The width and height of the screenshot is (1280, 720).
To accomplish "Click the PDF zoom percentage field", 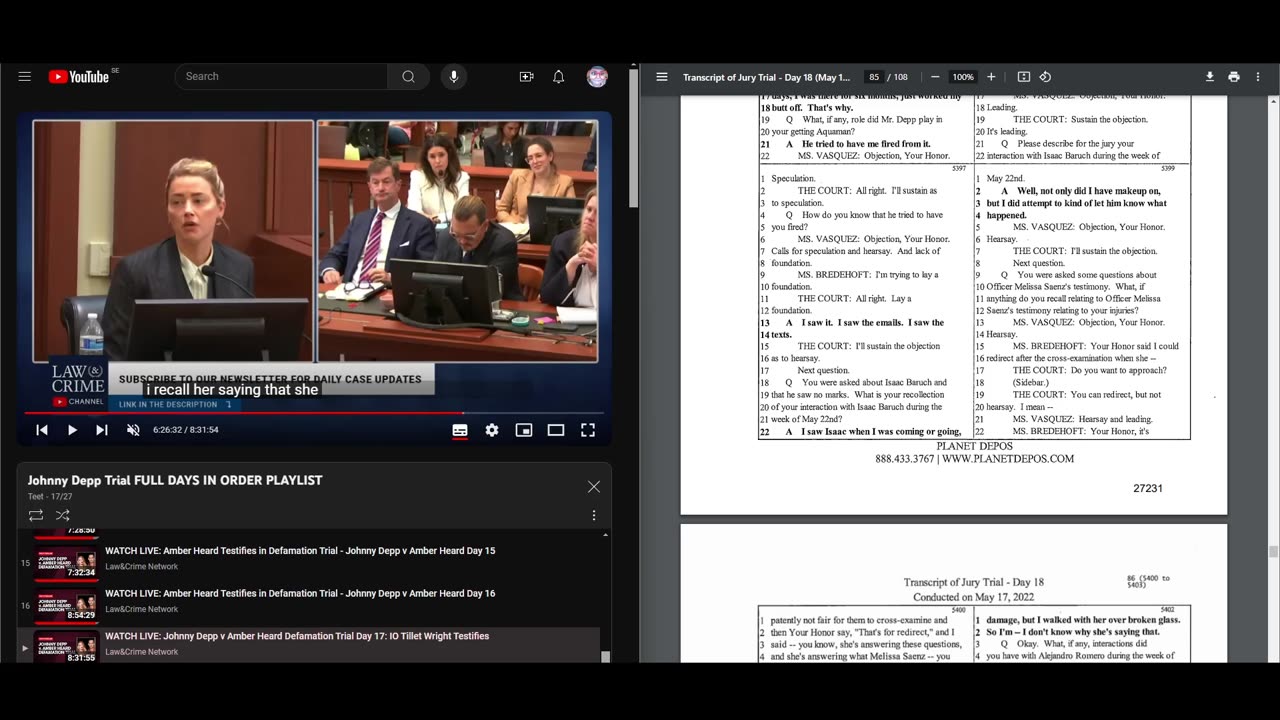I will click(x=963, y=77).
